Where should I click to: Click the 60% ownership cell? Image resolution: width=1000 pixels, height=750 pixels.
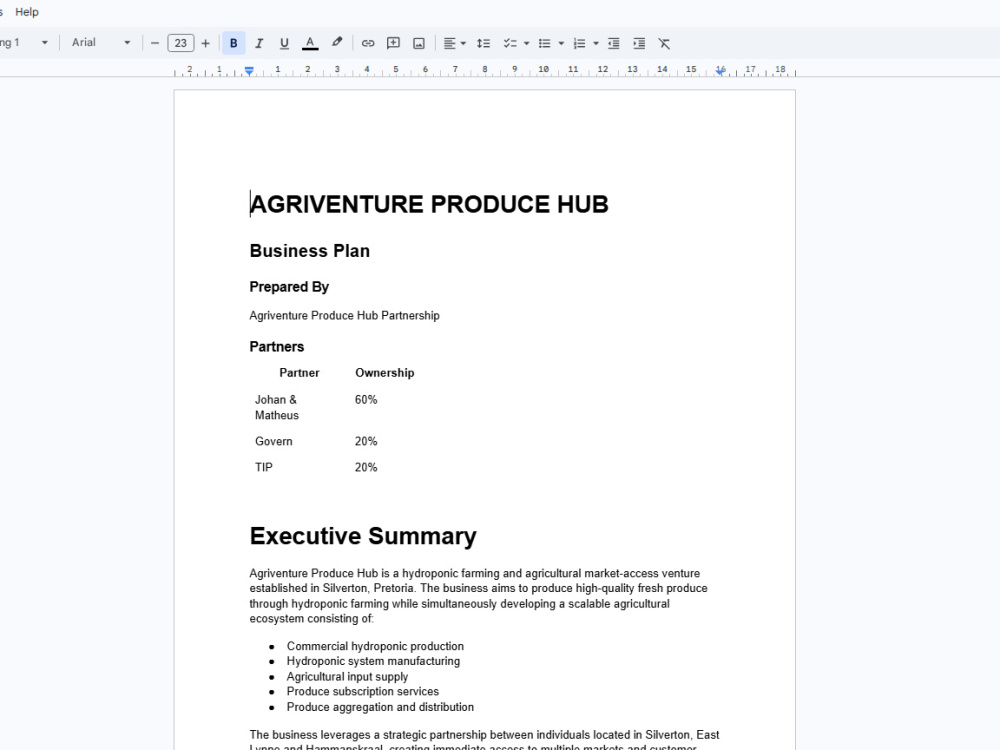point(366,400)
